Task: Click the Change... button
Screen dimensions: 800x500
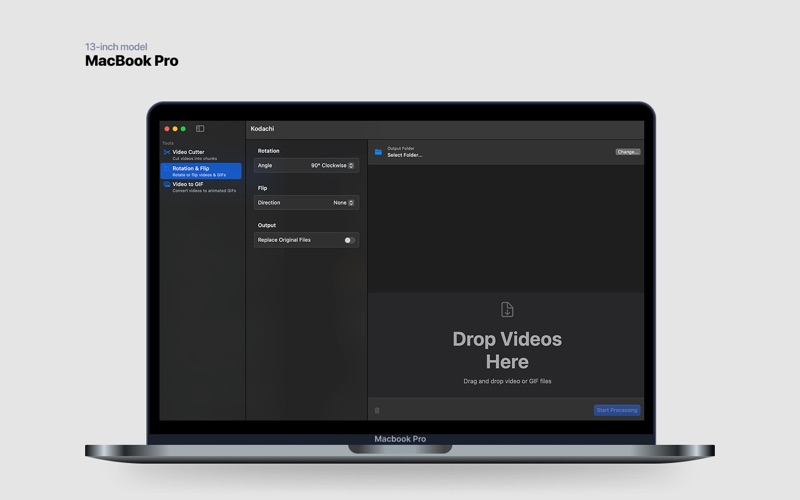Action: point(627,152)
